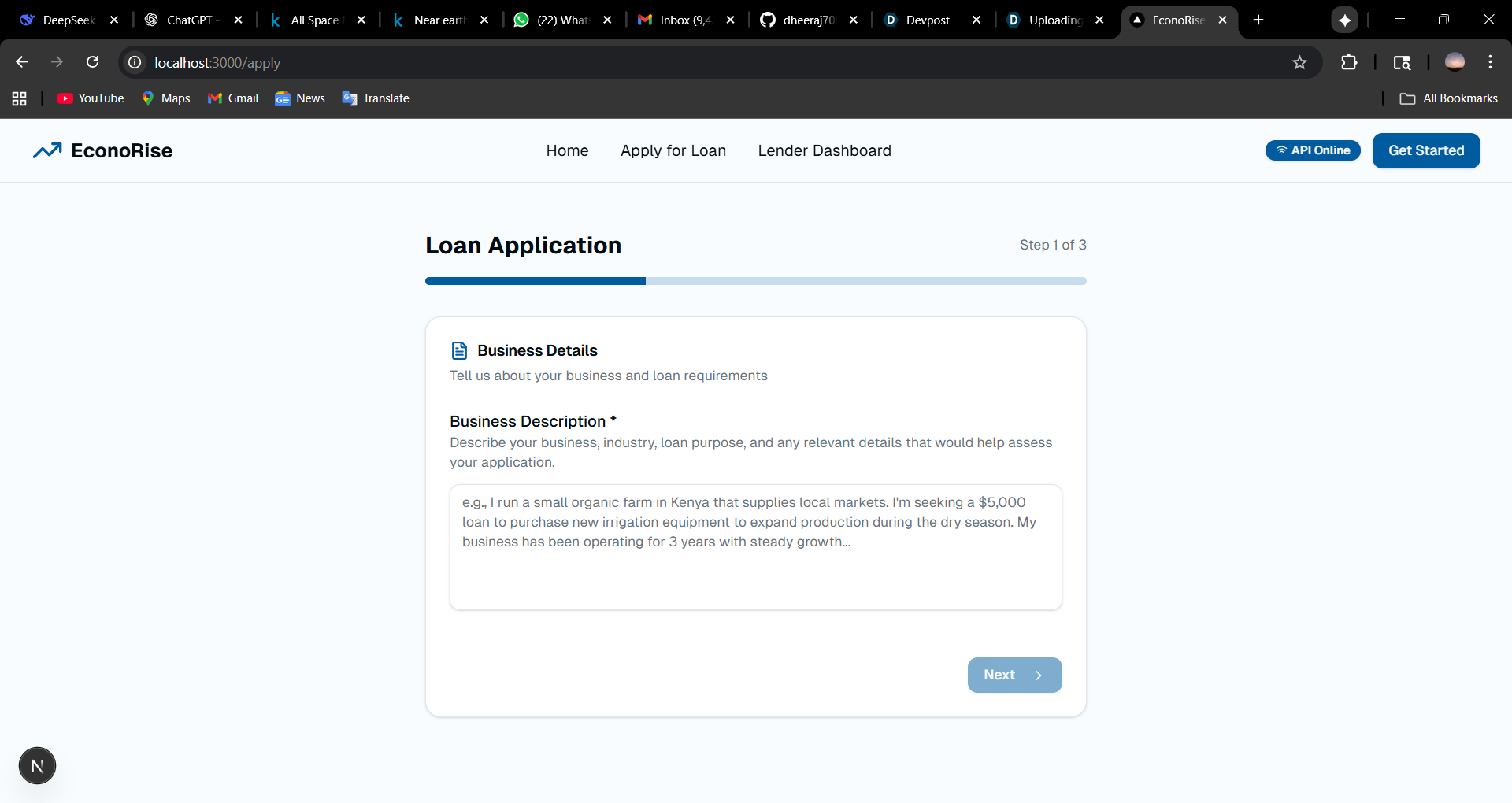Open the tab search media icon

pyautogui.click(x=1402, y=62)
